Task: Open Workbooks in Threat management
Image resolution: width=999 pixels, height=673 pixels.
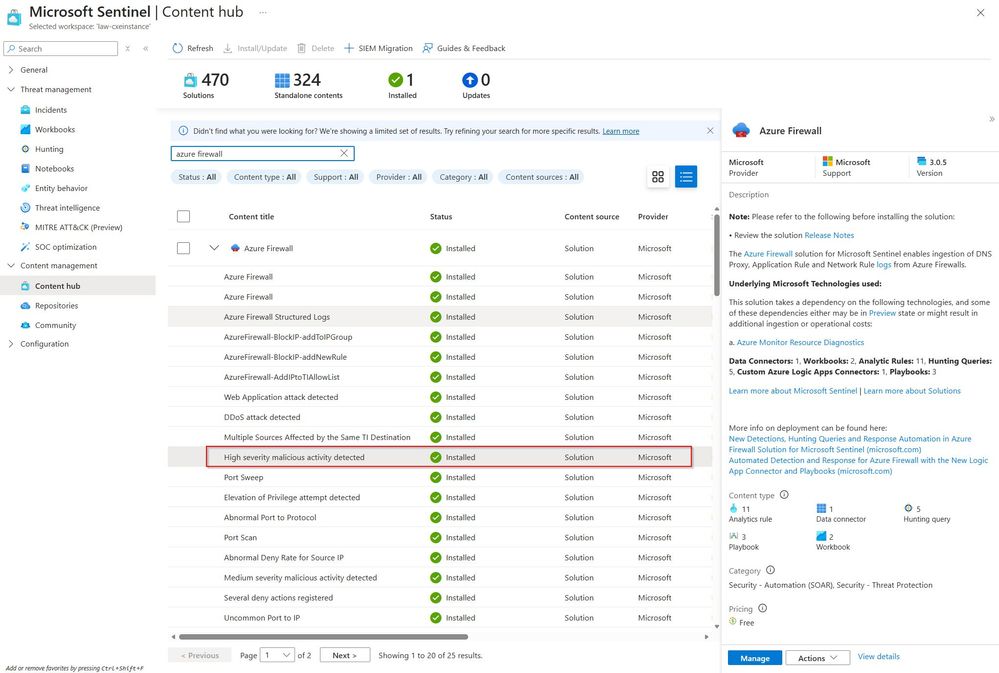Action: tap(55, 129)
